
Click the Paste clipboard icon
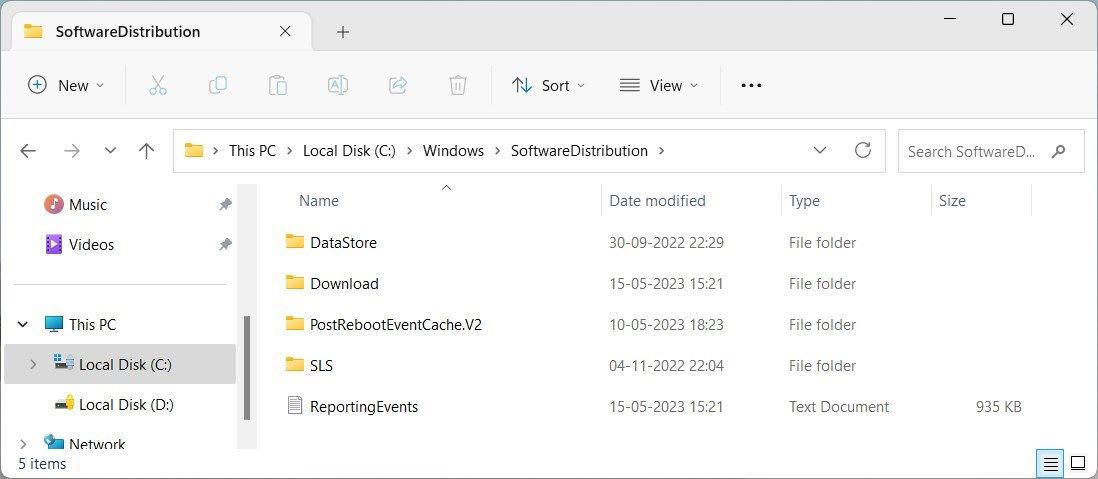(x=278, y=85)
